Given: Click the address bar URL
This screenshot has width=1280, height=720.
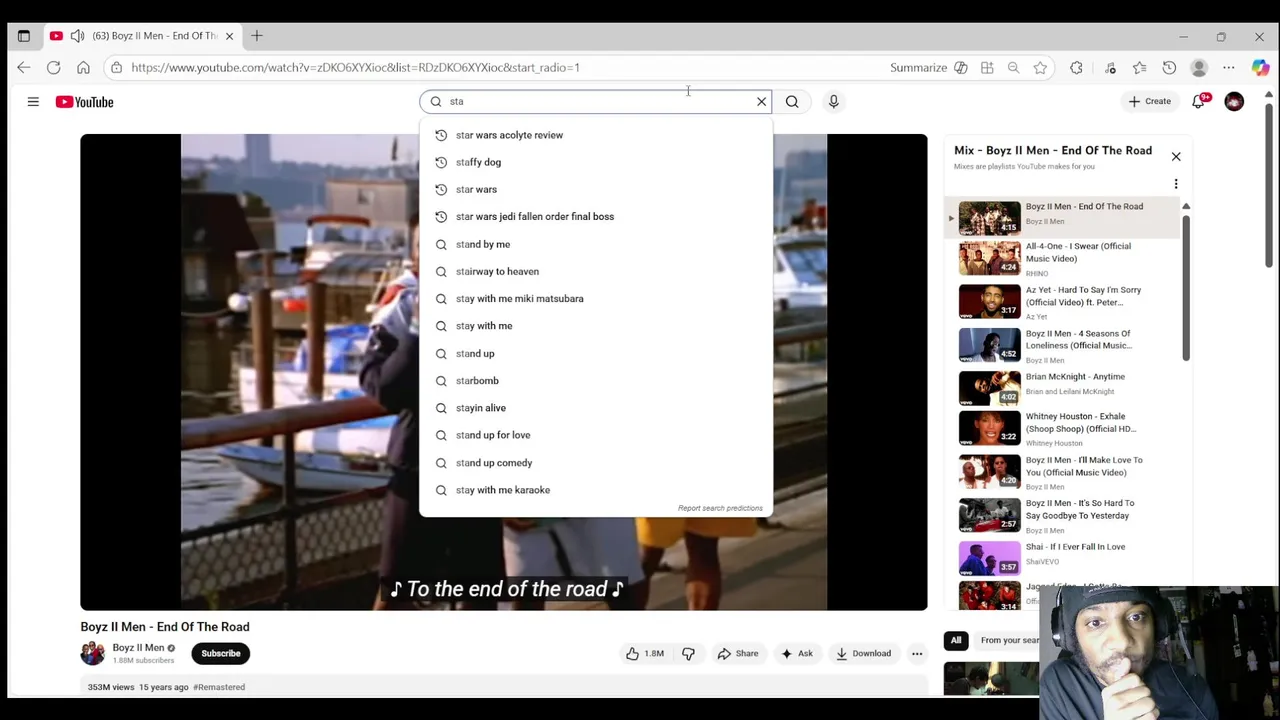Looking at the screenshot, I should (355, 68).
